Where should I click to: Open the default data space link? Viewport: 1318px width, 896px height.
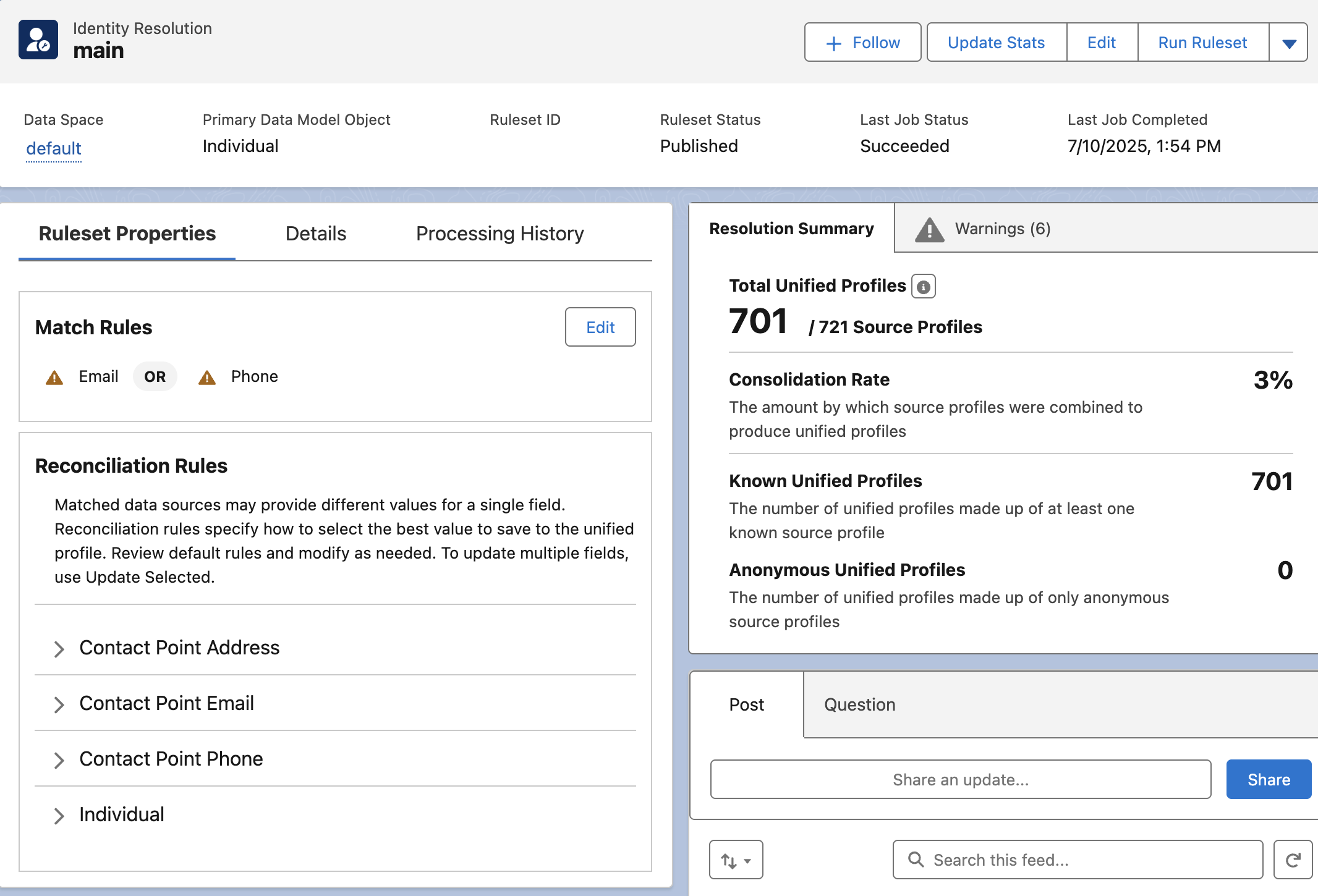click(x=54, y=148)
